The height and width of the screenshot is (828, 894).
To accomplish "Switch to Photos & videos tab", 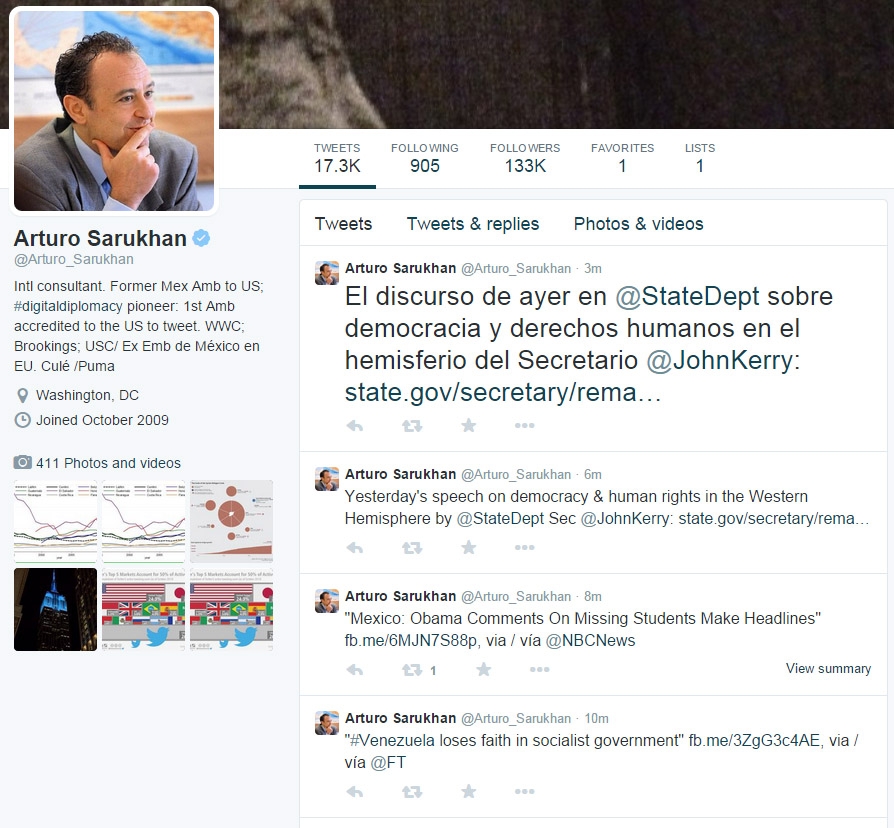I will [639, 224].
